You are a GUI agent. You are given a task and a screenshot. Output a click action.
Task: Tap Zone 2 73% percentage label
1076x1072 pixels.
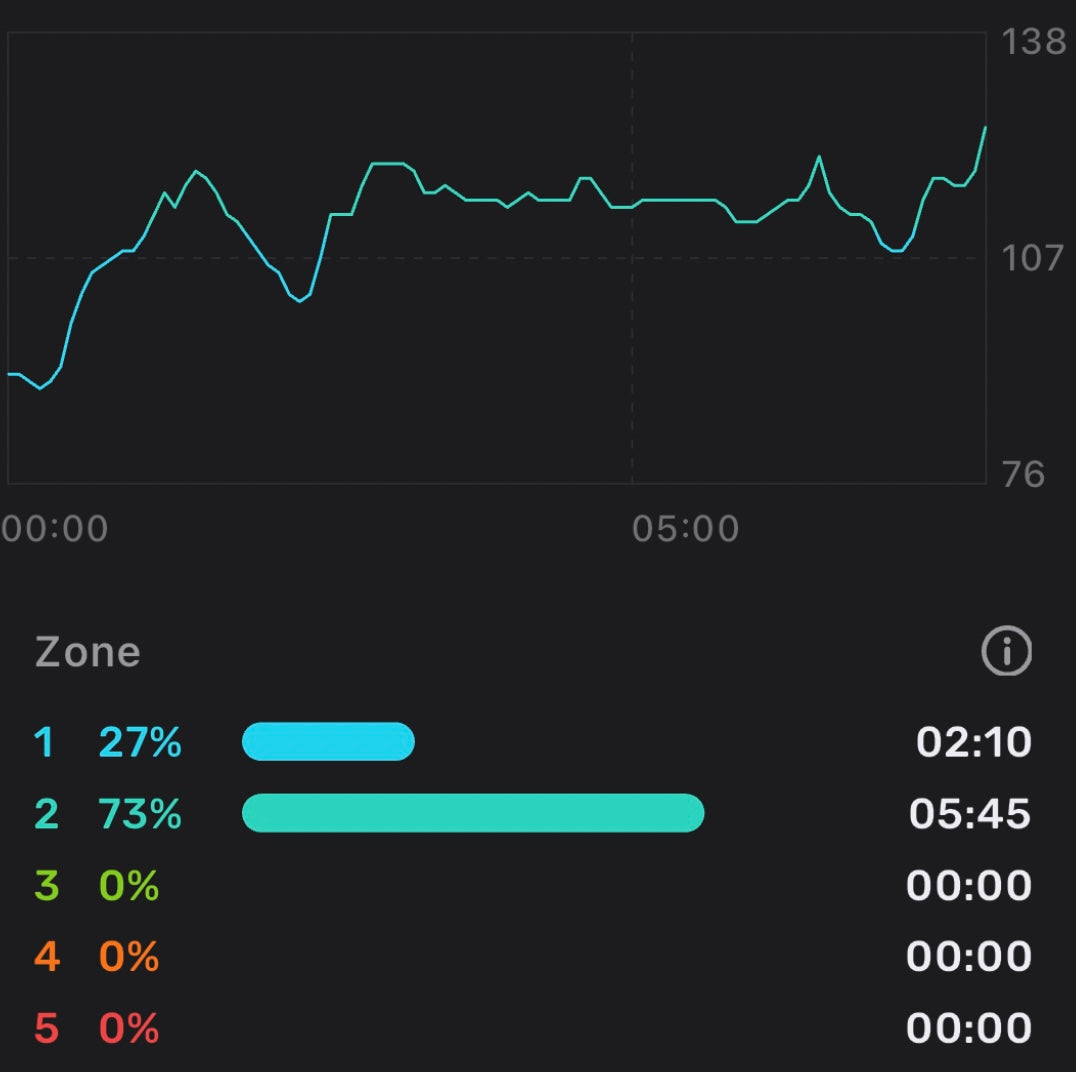140,814
